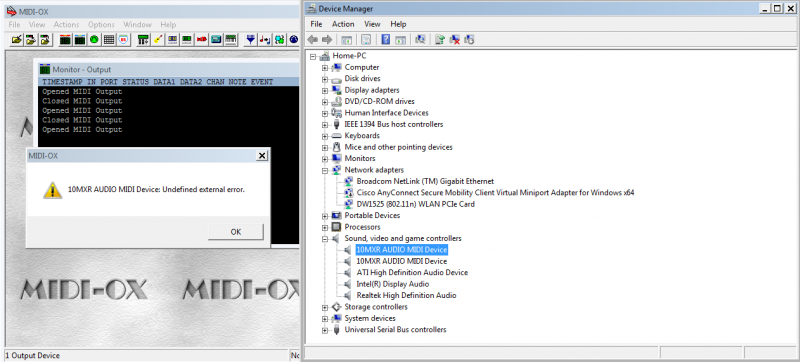Screen dimensions: 800x362
Task: Collapse the Network adapters node
Action: point(325,170)
